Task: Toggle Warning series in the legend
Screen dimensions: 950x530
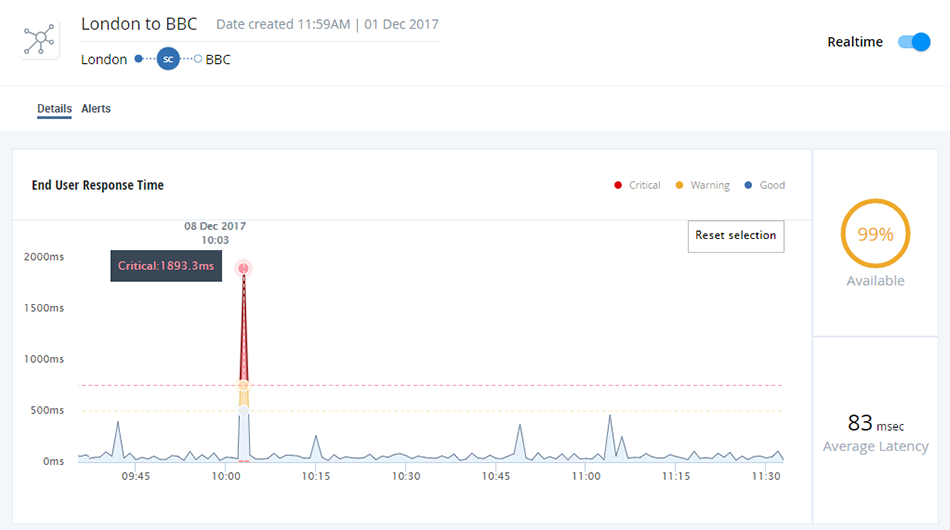Action: 702,185
